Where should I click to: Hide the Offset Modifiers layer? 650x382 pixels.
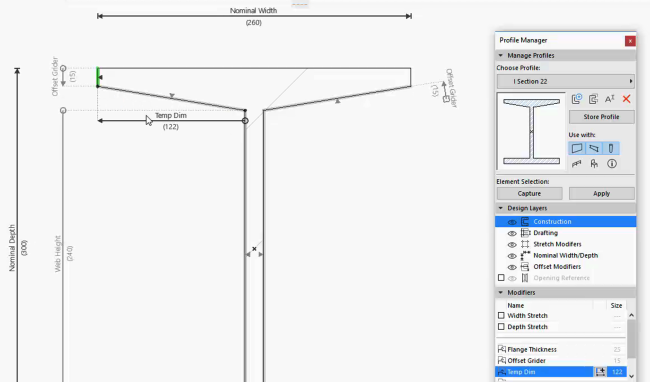(512, 267)
